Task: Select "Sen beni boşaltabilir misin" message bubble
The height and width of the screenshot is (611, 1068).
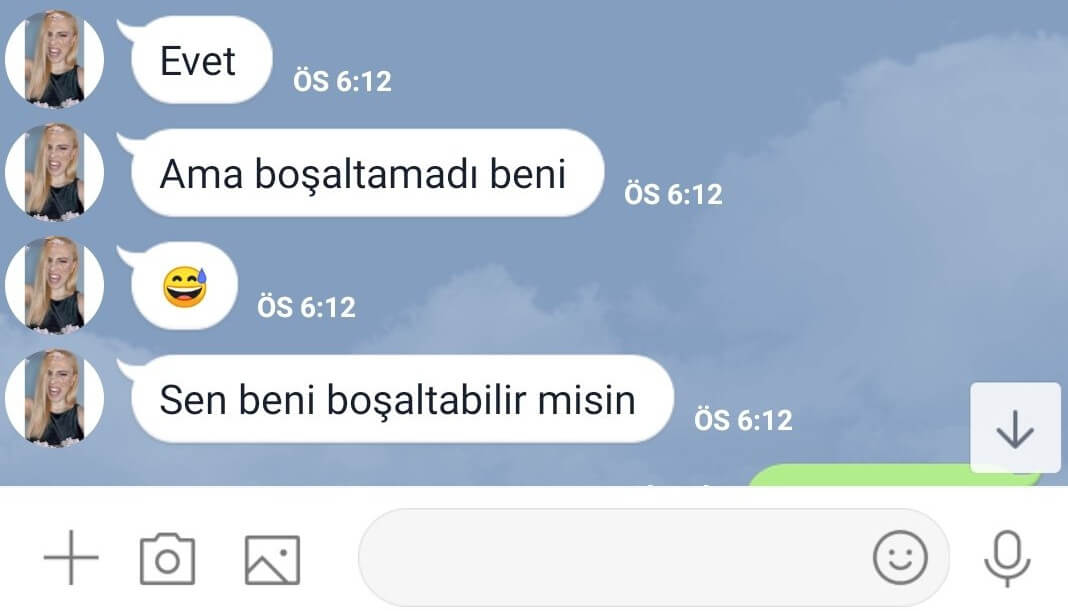Action: pos(402,399)
